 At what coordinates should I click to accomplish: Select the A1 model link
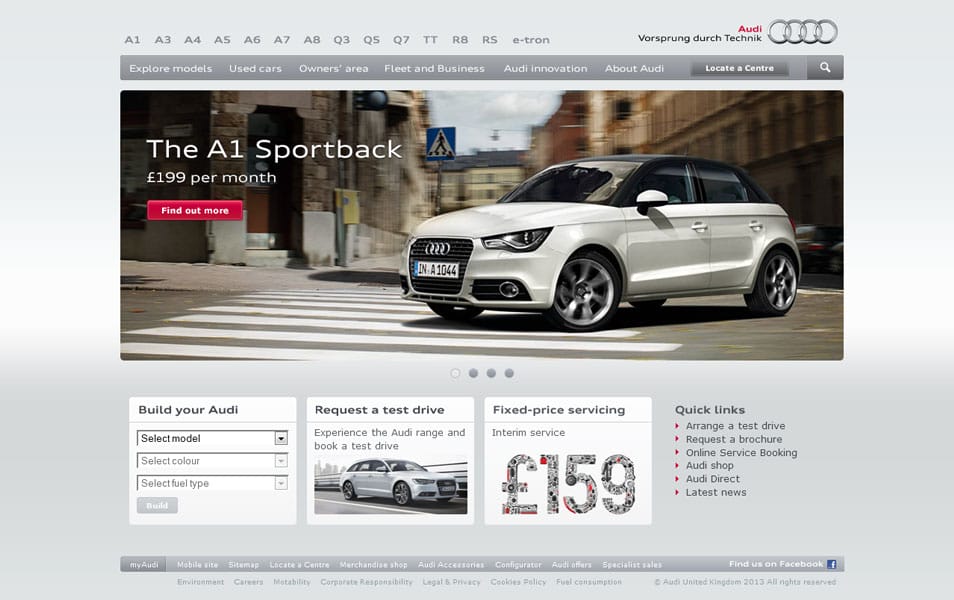[132, 40]
